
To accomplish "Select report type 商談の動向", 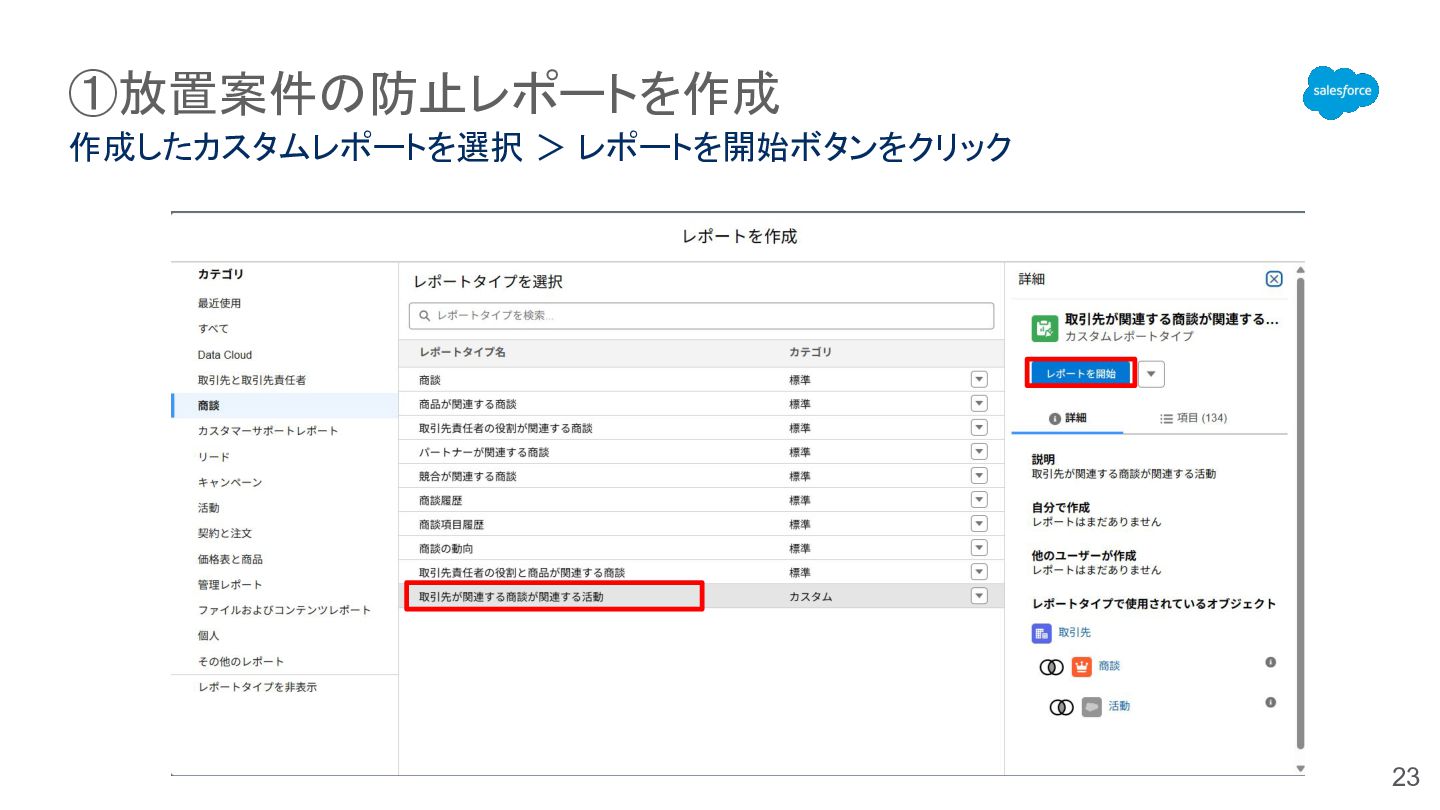I will click(447, 548).
